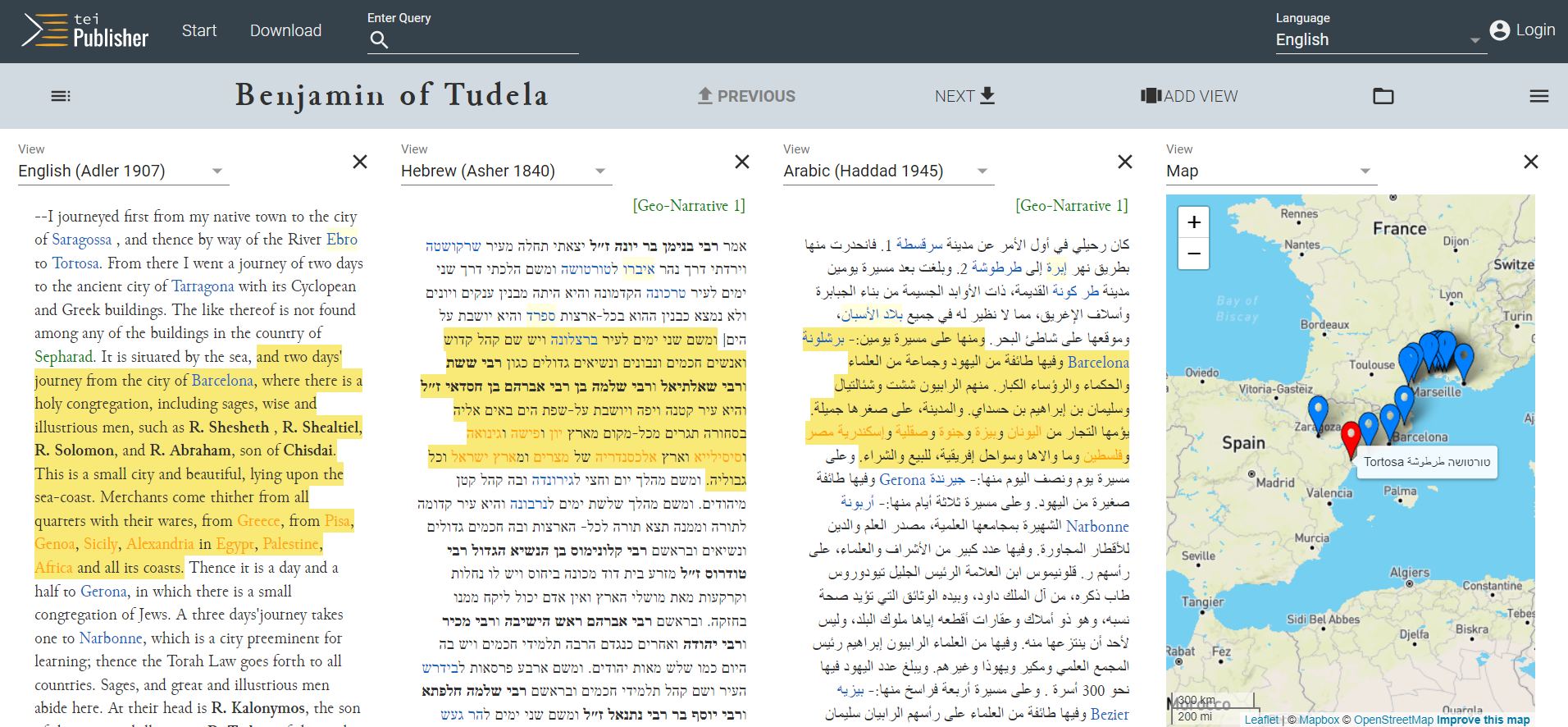Viewport: 1568px width, 727px height.
Task: Click Greece link in English text
Action: point(258,521)
